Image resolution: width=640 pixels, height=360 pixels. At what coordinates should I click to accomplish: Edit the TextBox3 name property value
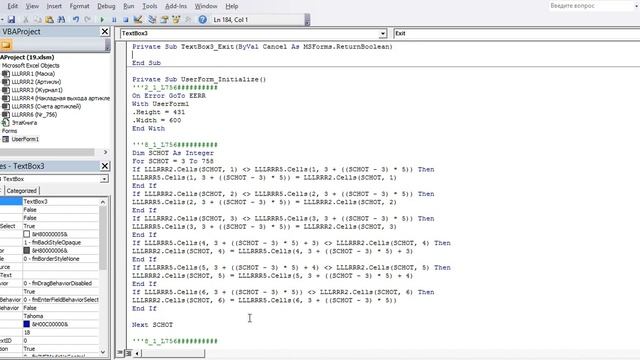[x=60, y=202]
